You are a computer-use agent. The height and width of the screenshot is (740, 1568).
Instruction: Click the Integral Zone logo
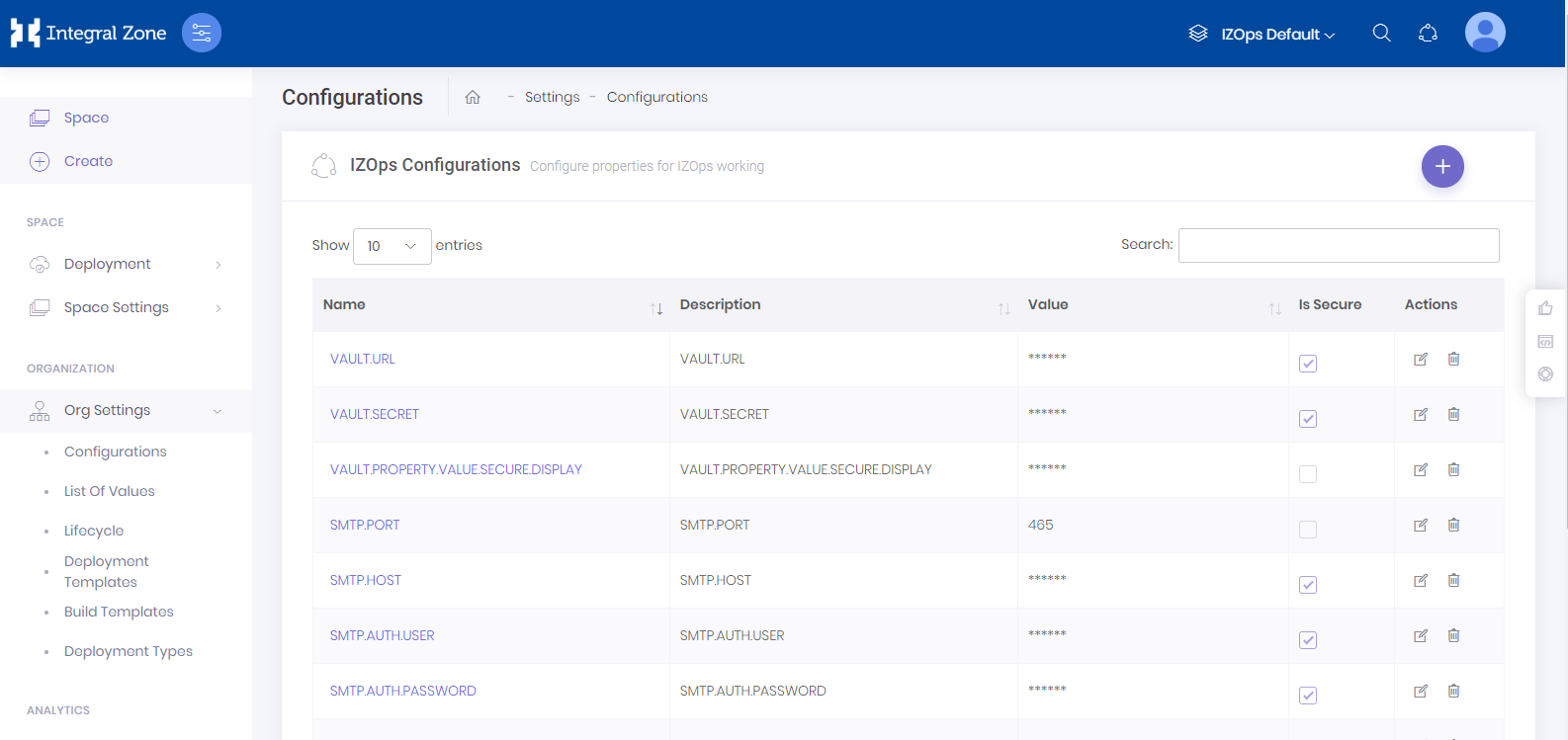88,33
